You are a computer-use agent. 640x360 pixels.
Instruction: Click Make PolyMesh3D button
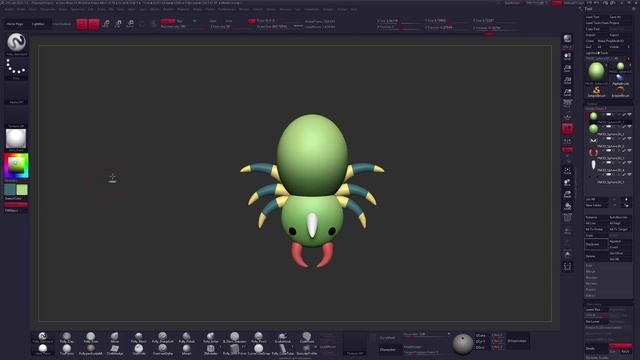coord(613,41)
